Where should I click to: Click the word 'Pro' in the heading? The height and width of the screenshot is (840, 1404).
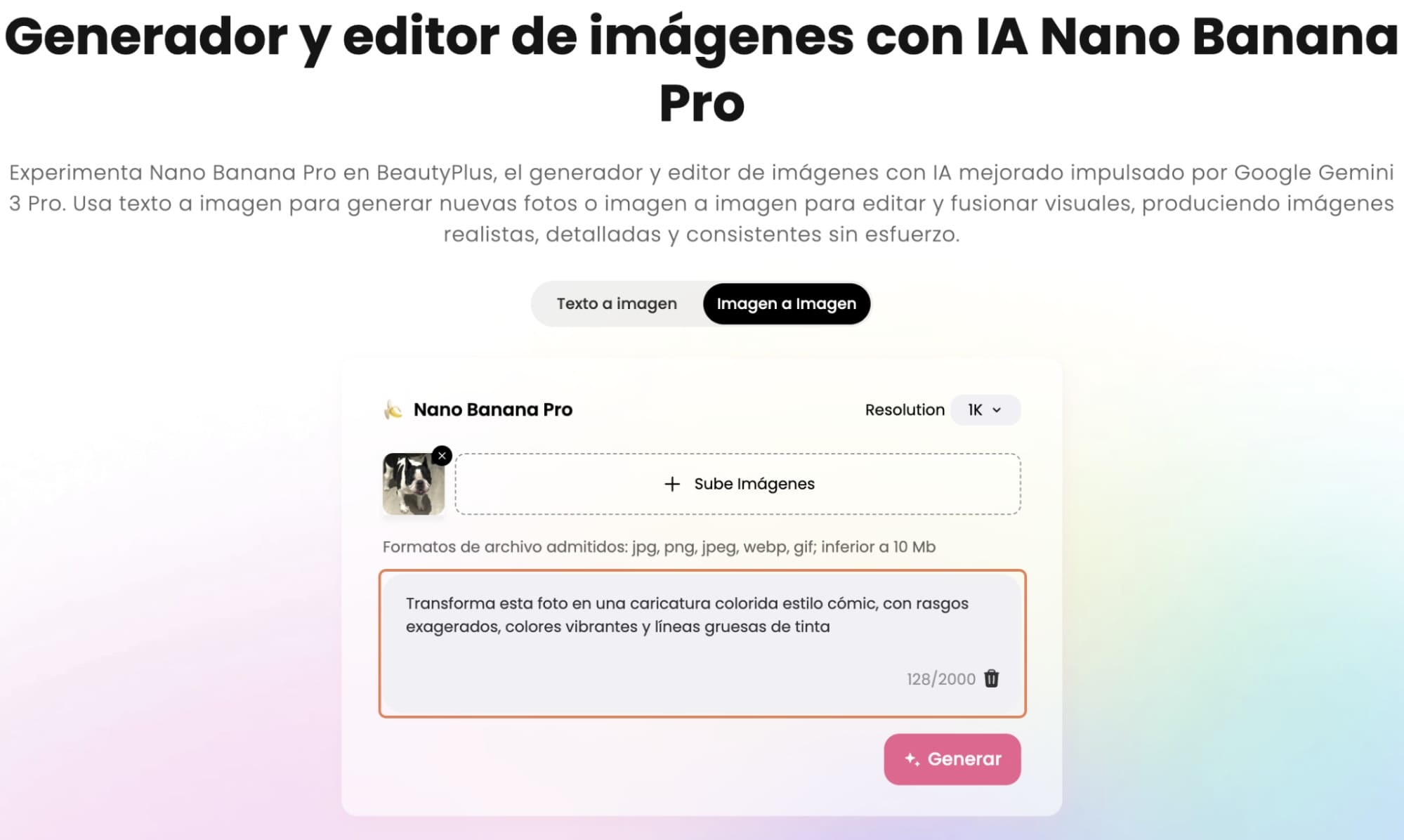(702, 103)
